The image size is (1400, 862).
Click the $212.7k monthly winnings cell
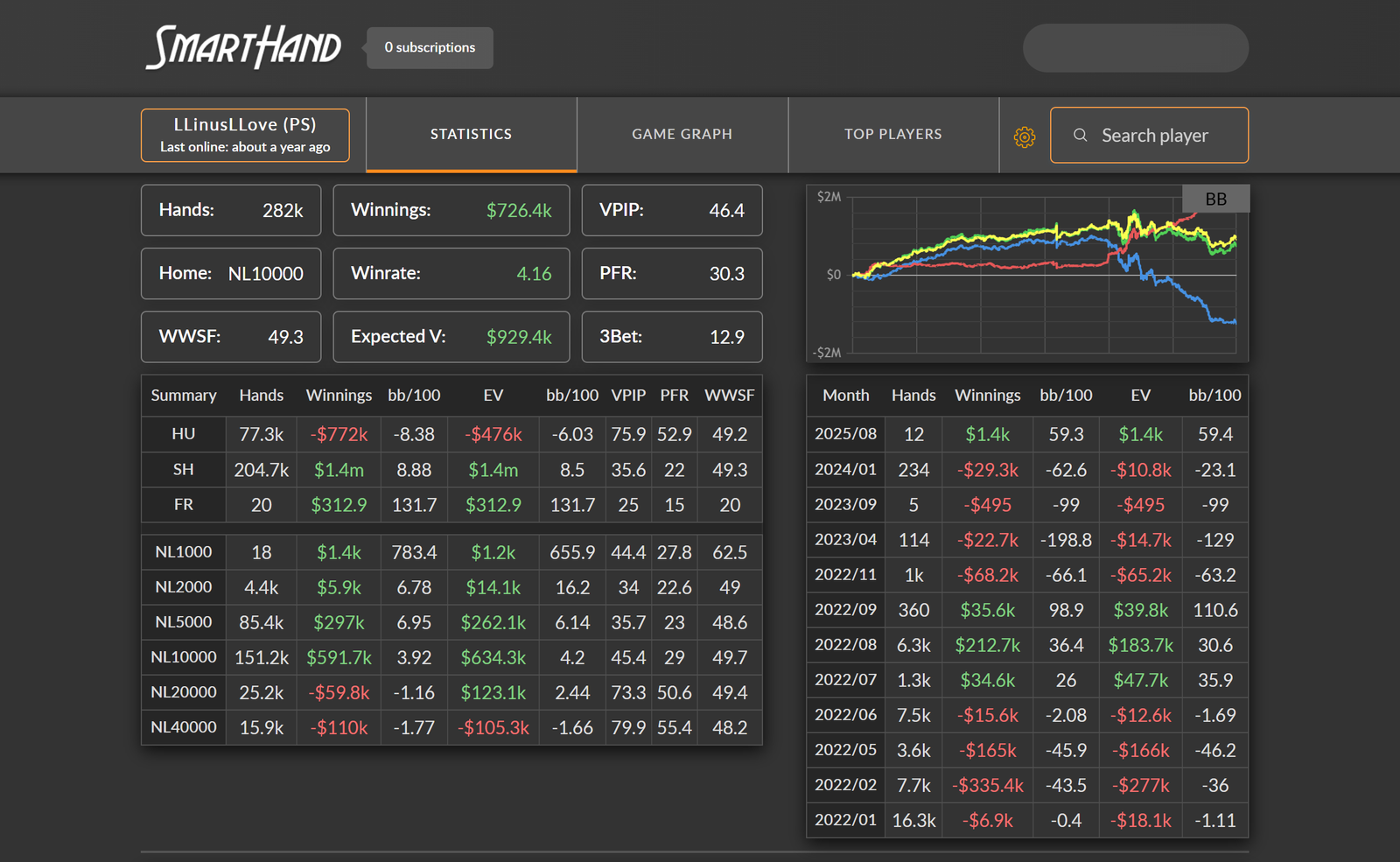tap(988, 645)
